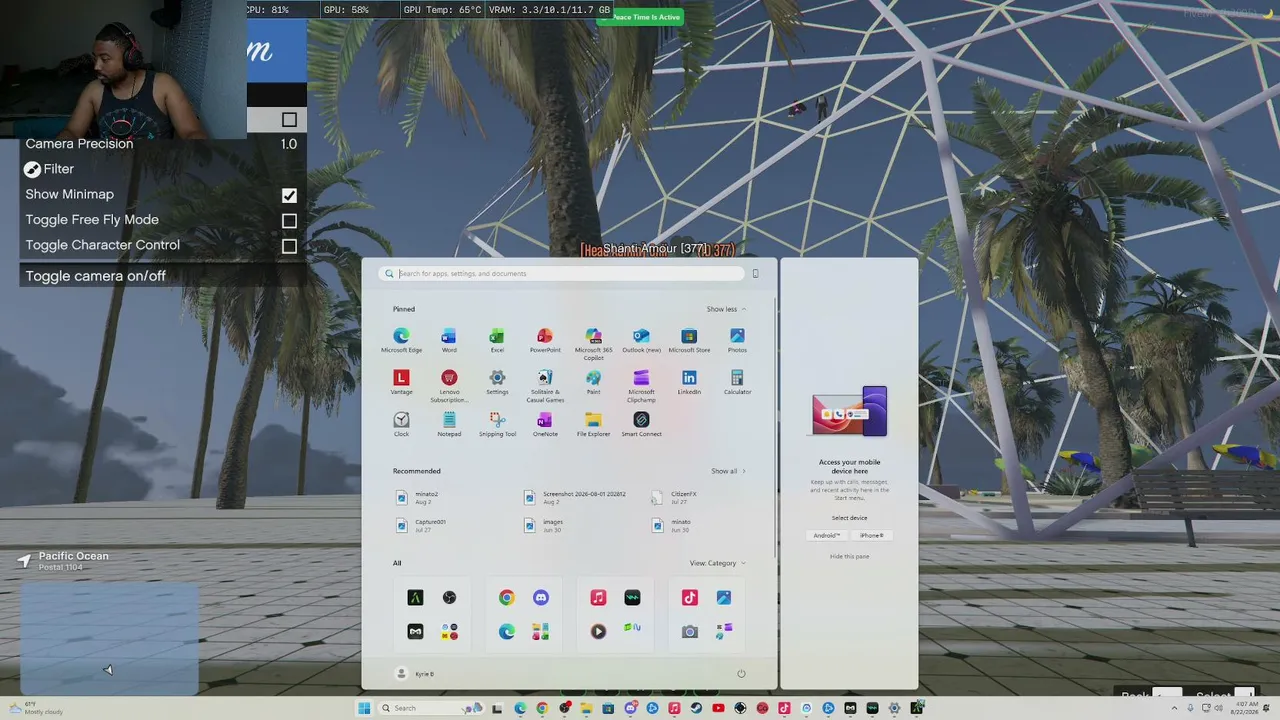The image size is (1280, 720).
Task: Expand recommended items with Show all
Action: tap(728, 471)
